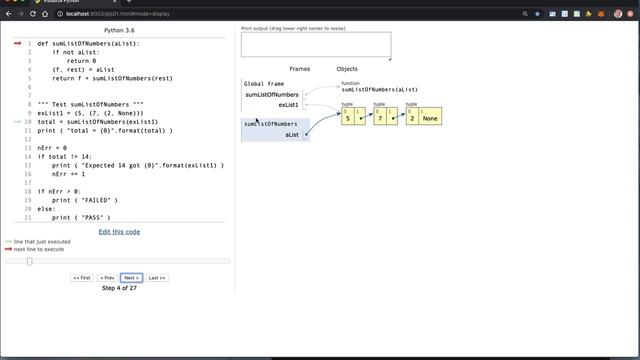Image resolution: width=640 pixels, height=360 pixels.
Task: Click the Objects column header
Action: (347, 69)
